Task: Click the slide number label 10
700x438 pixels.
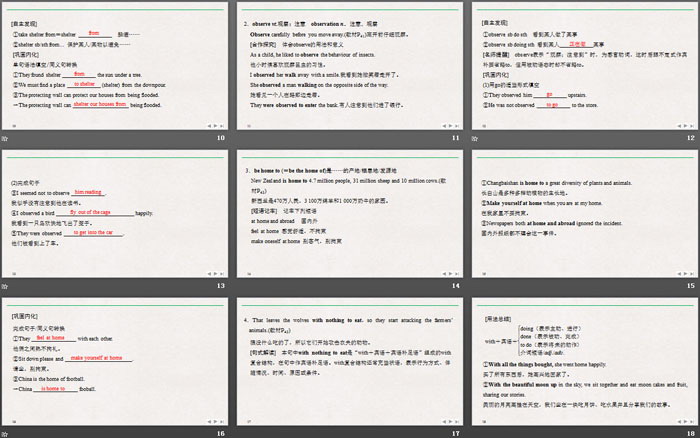Action: [220, 138]
